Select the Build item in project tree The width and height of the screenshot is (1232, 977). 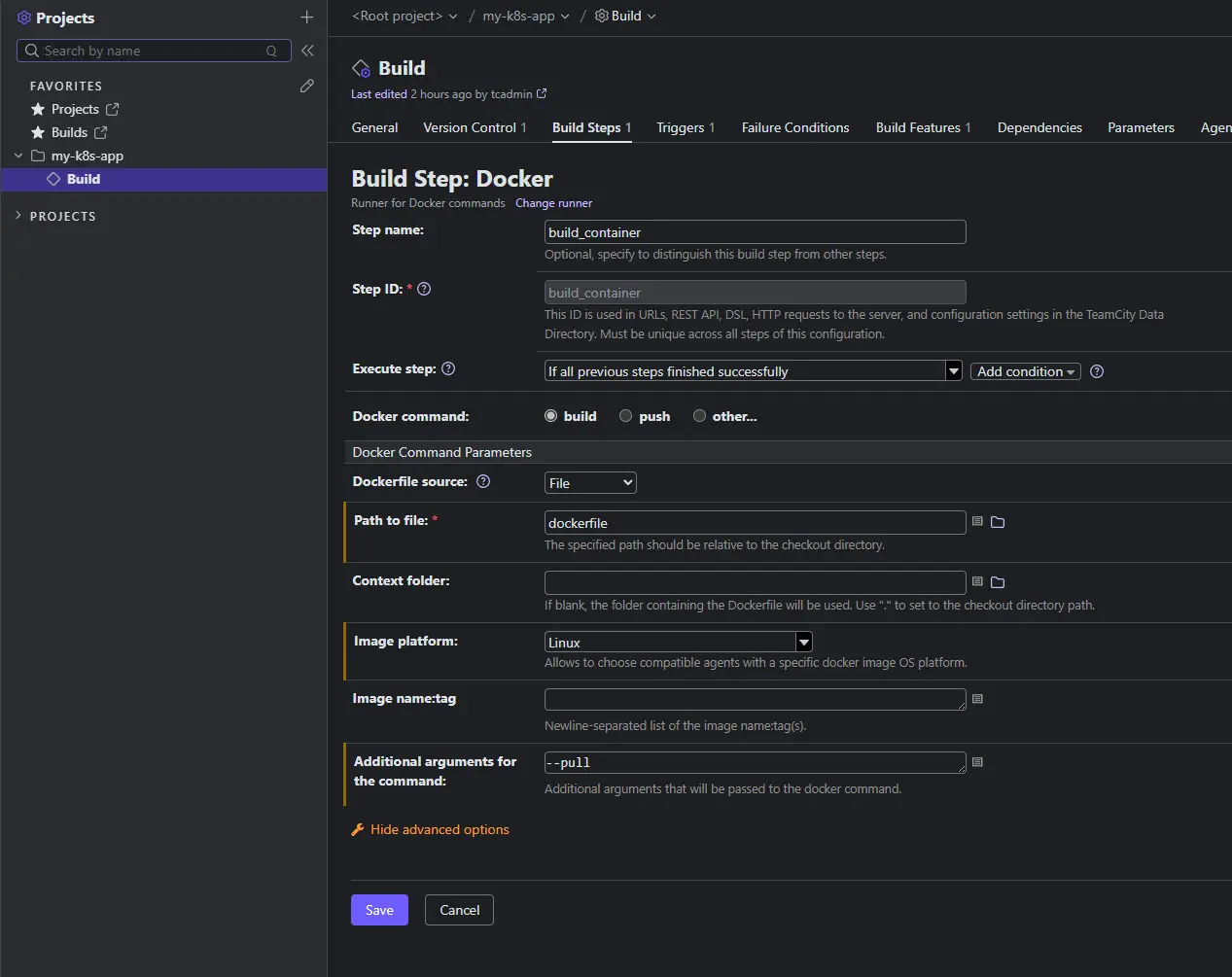163,179
